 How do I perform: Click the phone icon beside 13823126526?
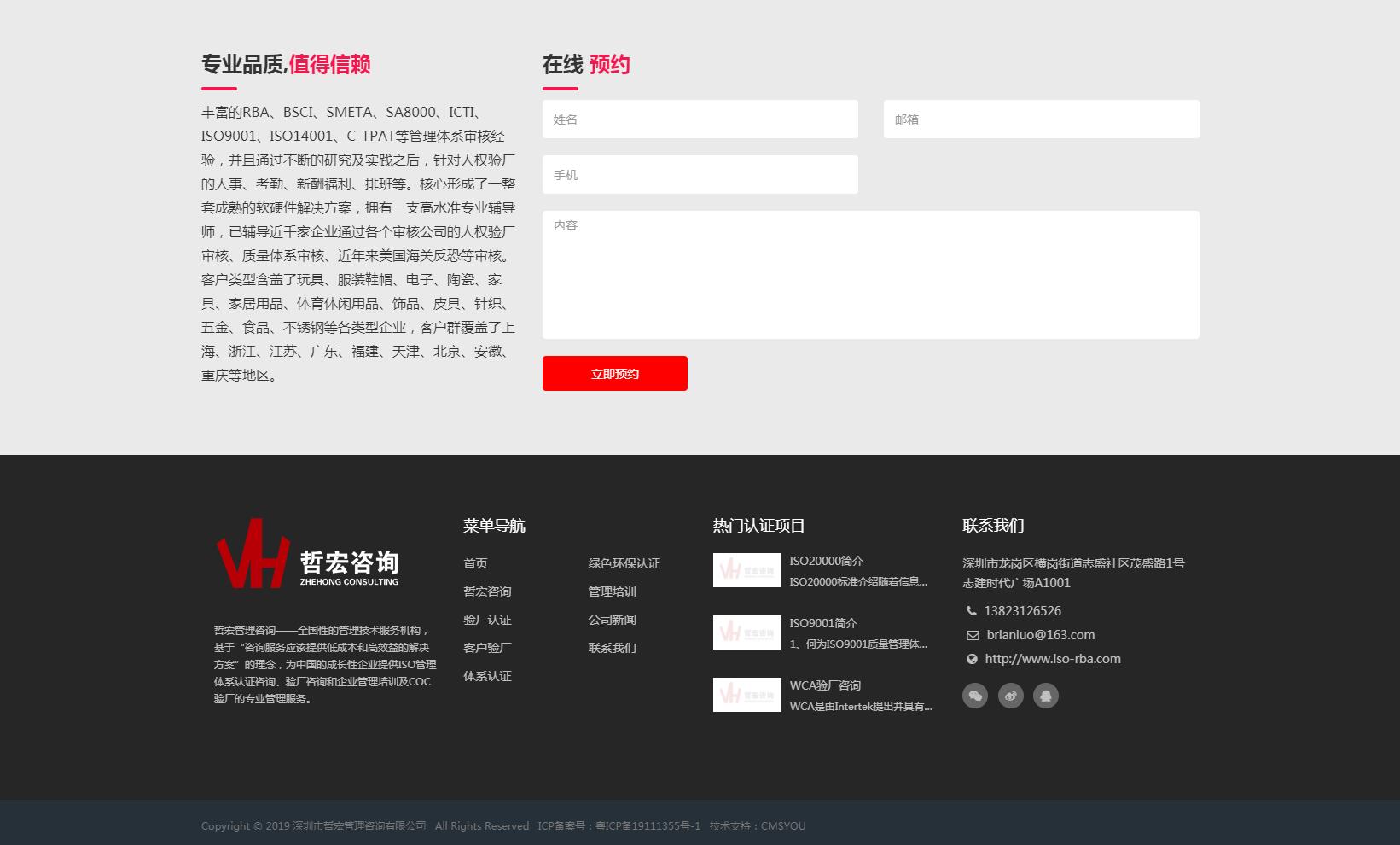click(972, 611)
